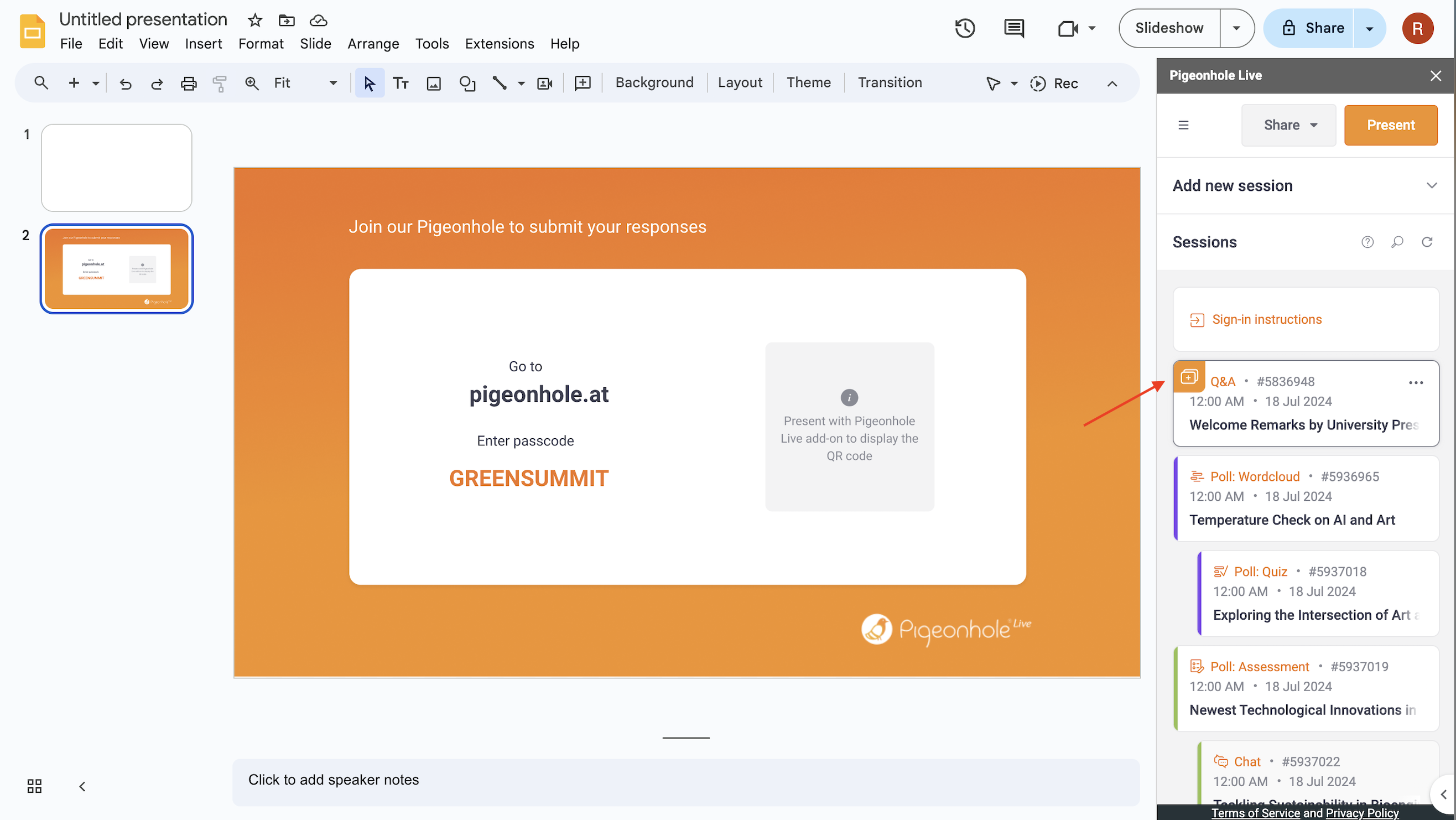Image resolution: width=1456 pixels, height=820 pixels.
Task: Select slide 2 orange thumbnail
Action: tap(116, 269)
